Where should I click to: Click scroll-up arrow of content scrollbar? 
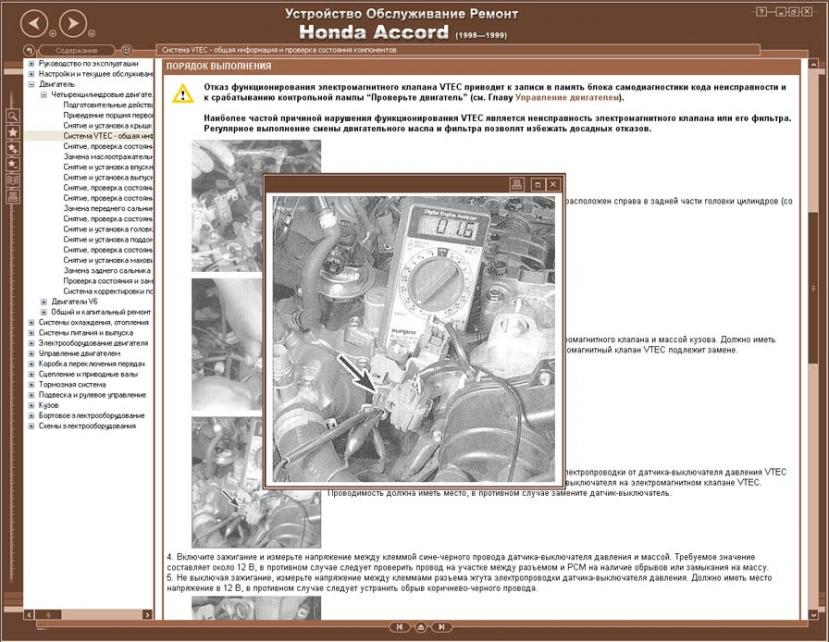pos(814,65)
